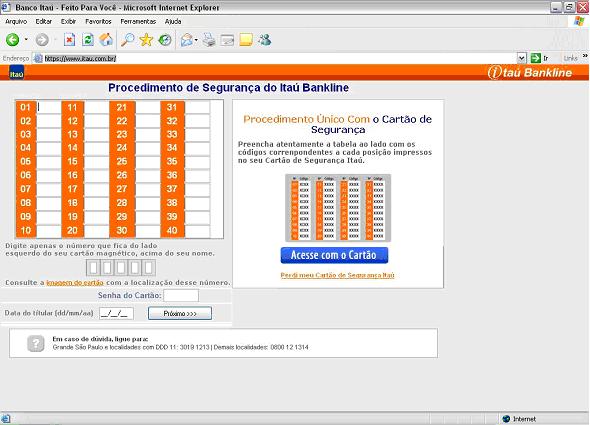
Task: Open the Mail envelope toolbar icon
Action: coord(187,40)
